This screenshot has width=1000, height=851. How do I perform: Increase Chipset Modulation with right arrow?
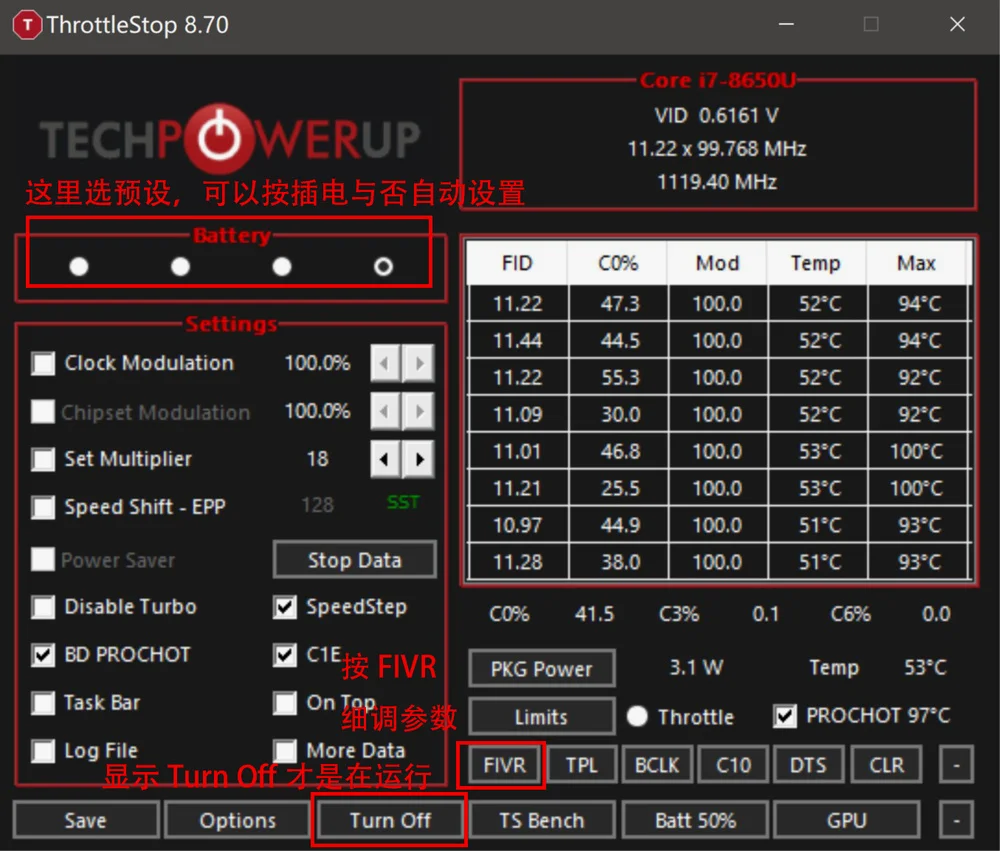click(419, 411)
